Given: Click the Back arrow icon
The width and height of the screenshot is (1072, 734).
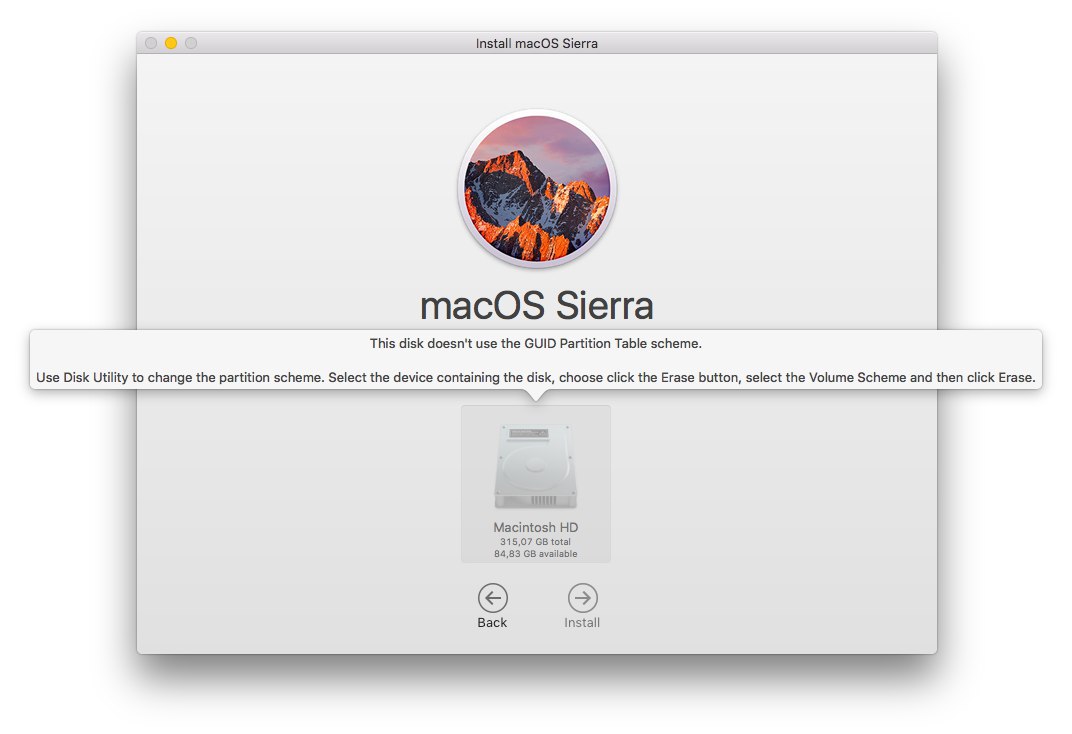Looking at the screenshot, I should tap(492, 598).
